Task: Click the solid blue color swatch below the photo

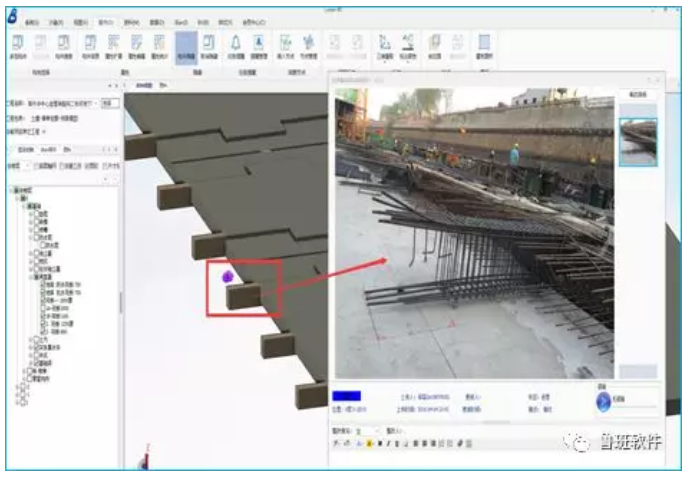Action: (346, 396)
